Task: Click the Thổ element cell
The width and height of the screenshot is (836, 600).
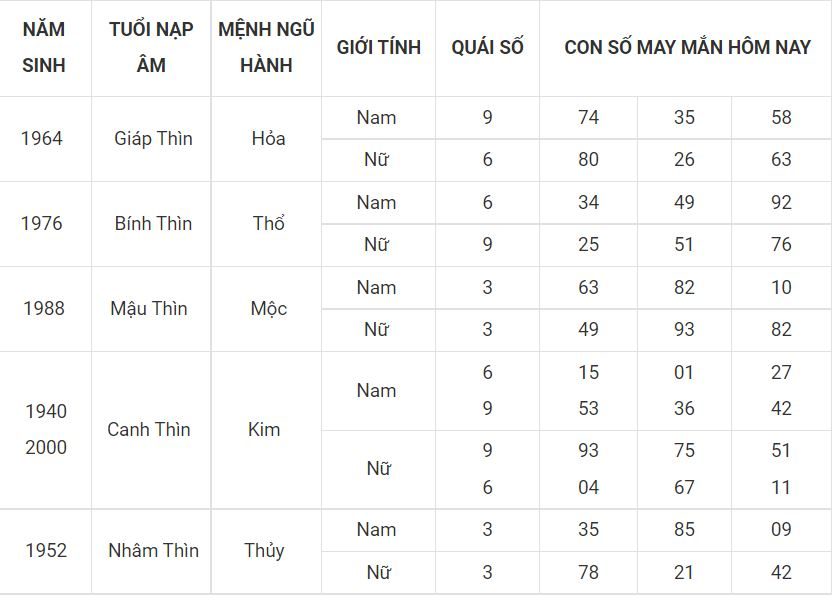Action: tap(268, 223)
